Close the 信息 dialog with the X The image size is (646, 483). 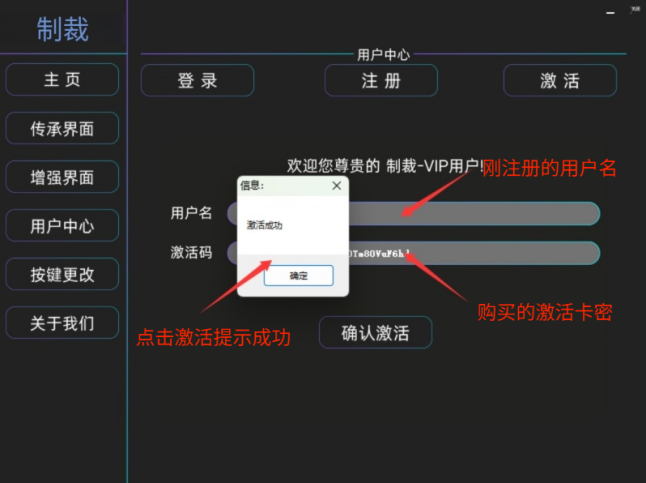click(x=336, y=185)
